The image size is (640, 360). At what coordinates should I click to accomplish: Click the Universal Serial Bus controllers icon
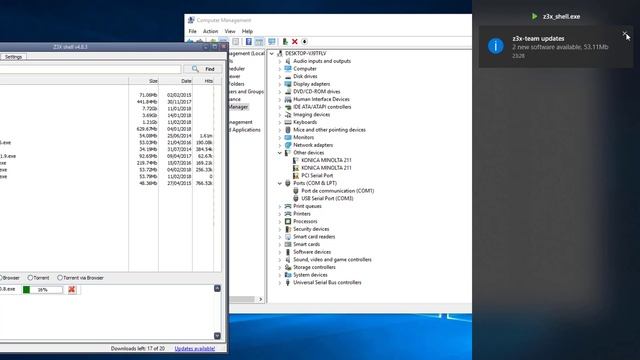coord(288,282)
